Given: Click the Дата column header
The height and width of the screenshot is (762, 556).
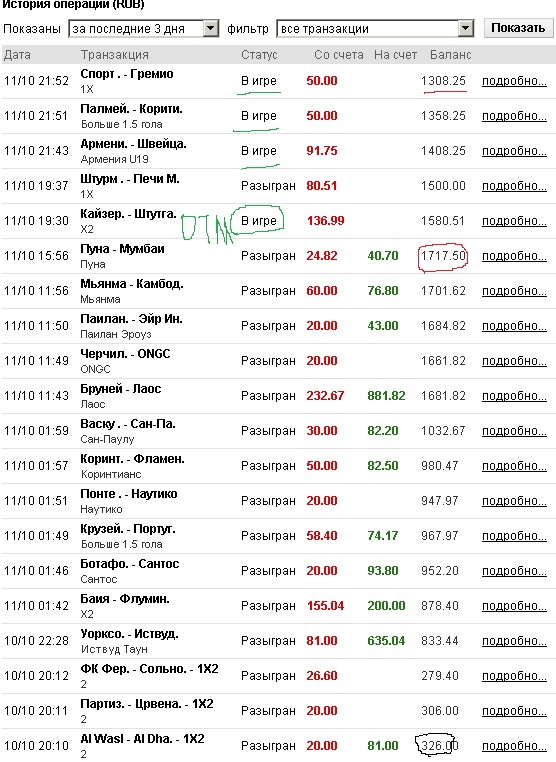Looking at the screenshot, I should tap(17, 55).
